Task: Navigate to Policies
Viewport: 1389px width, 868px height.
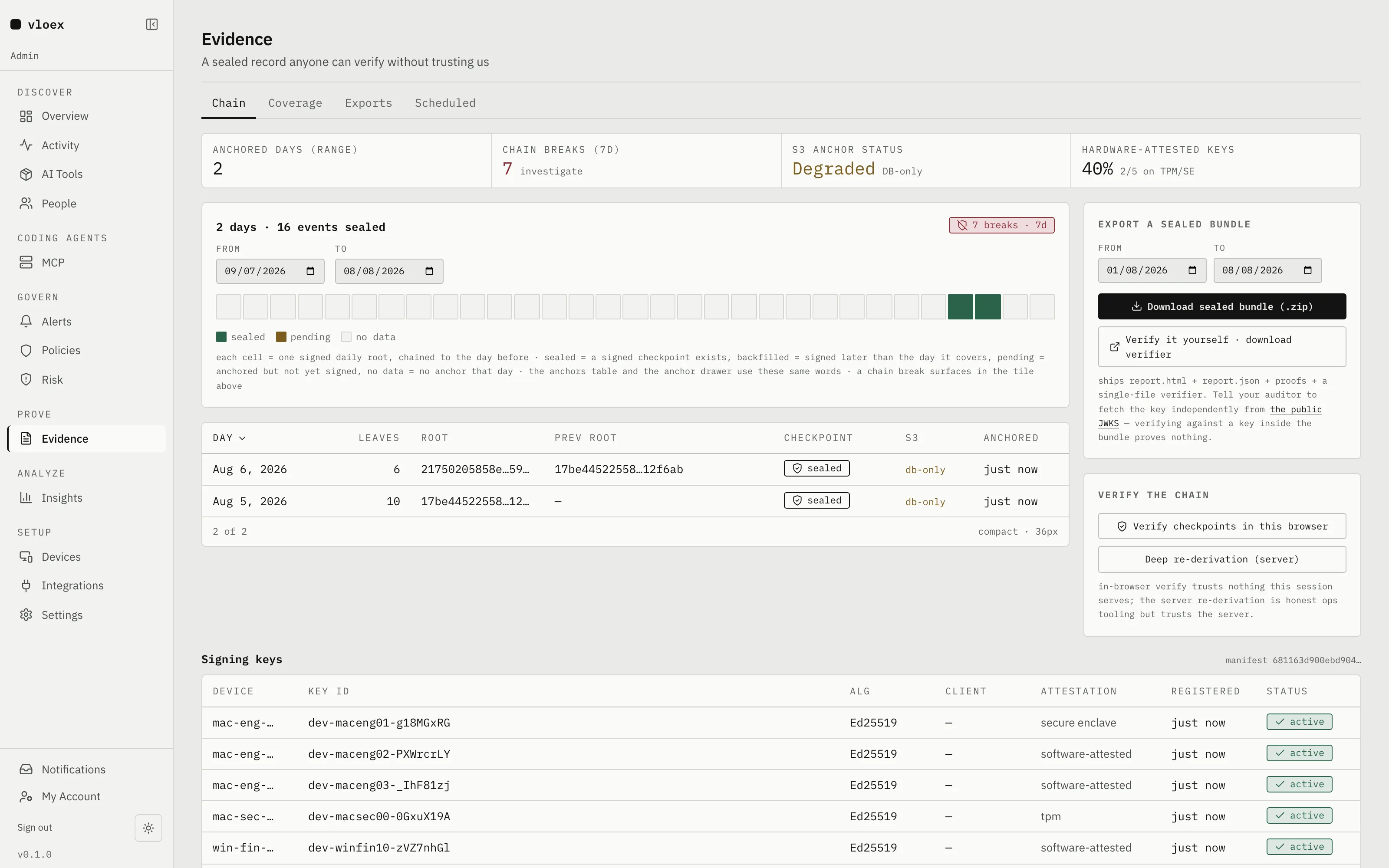Action: coord(87,350)
